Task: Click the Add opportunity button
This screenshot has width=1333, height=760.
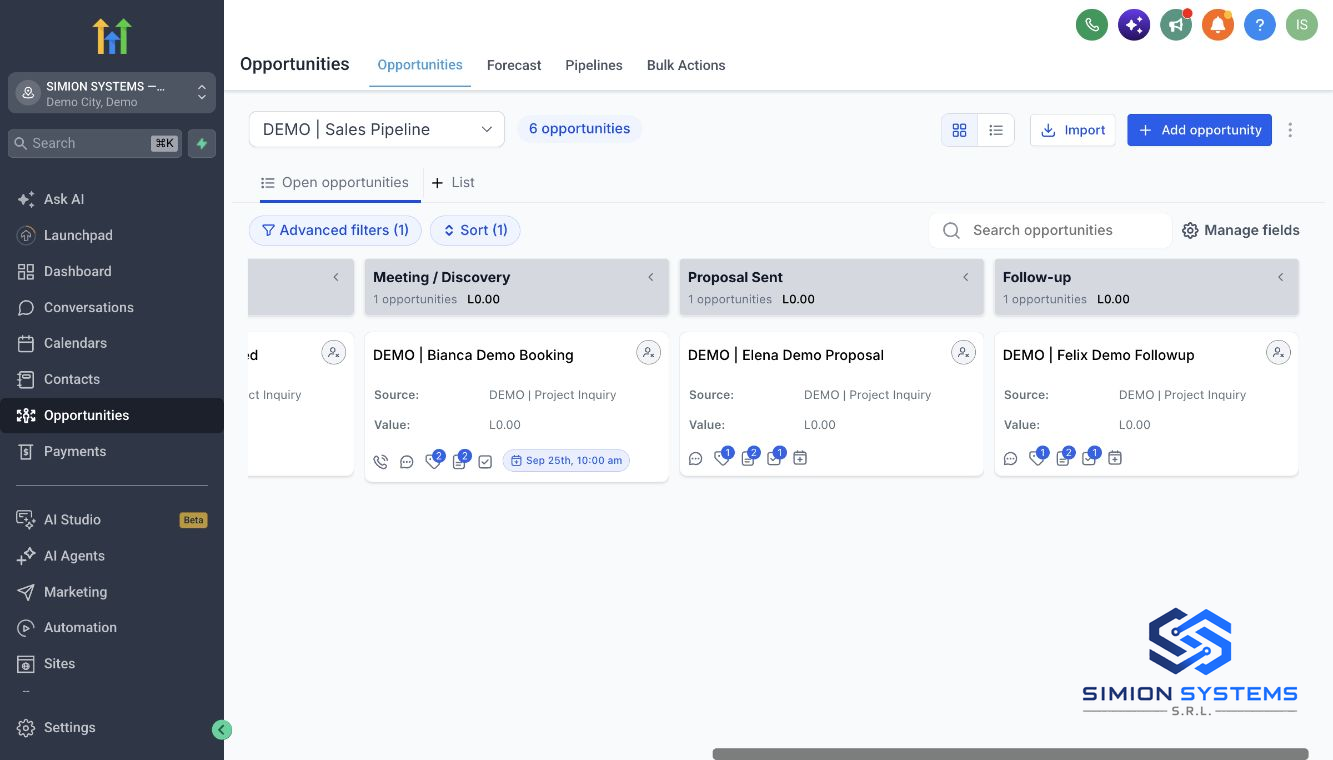Action: (x=1199, y=130)
